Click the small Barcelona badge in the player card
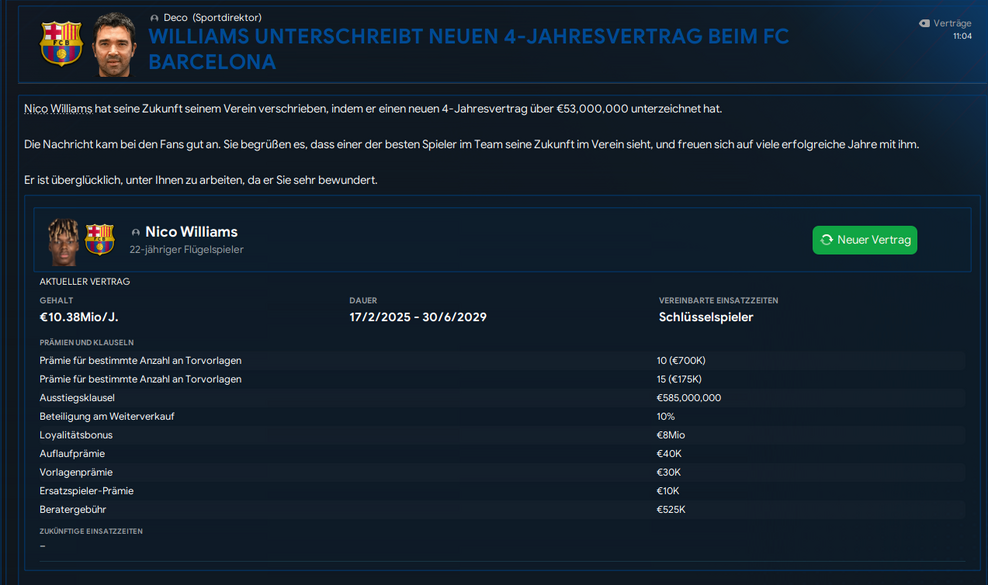Screen dimensions: 988x585 (99, 240)
